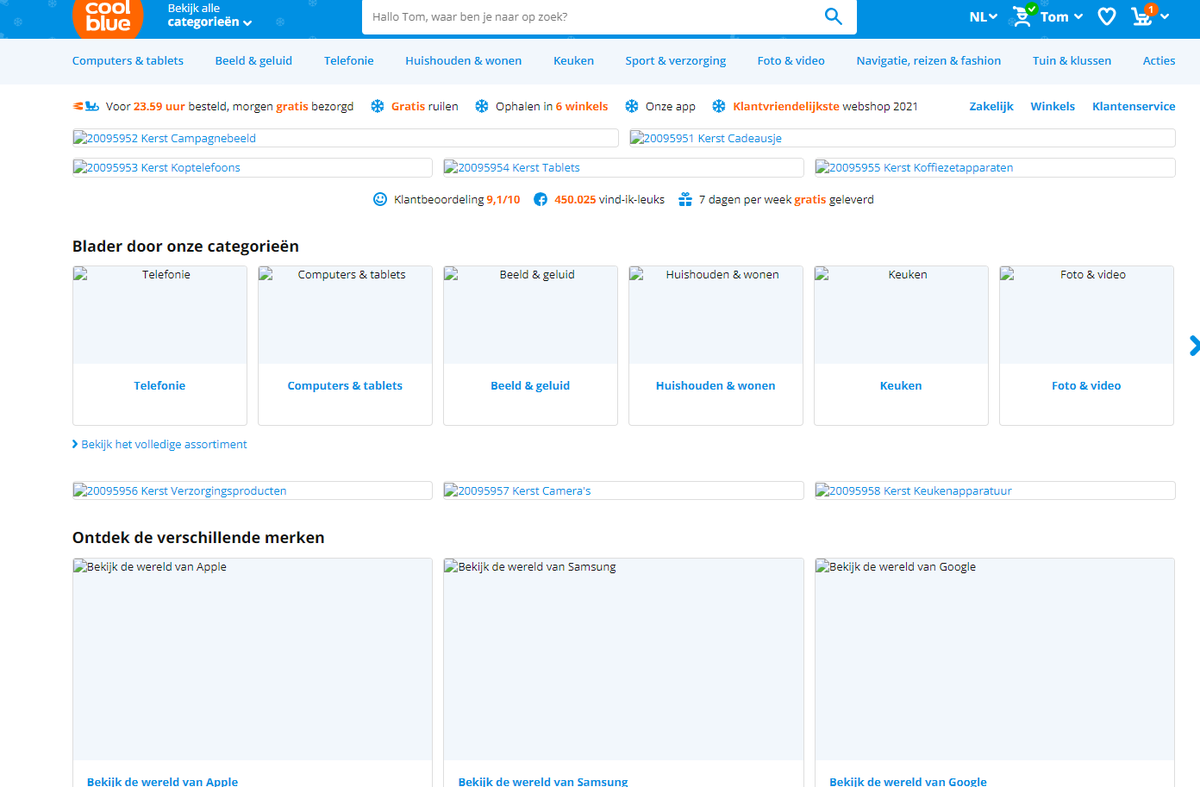Click Gratis ruilen text
Image resolution: width=1200 pixels, height=787 pixels.
(425, 106)
